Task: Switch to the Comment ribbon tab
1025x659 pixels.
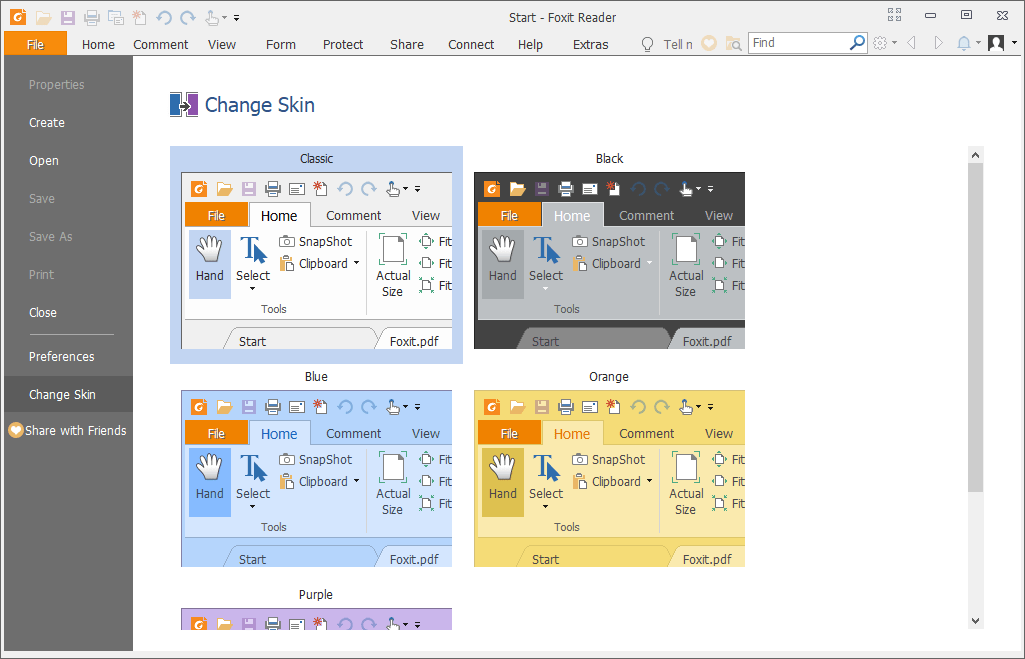Action: (161, 44)
